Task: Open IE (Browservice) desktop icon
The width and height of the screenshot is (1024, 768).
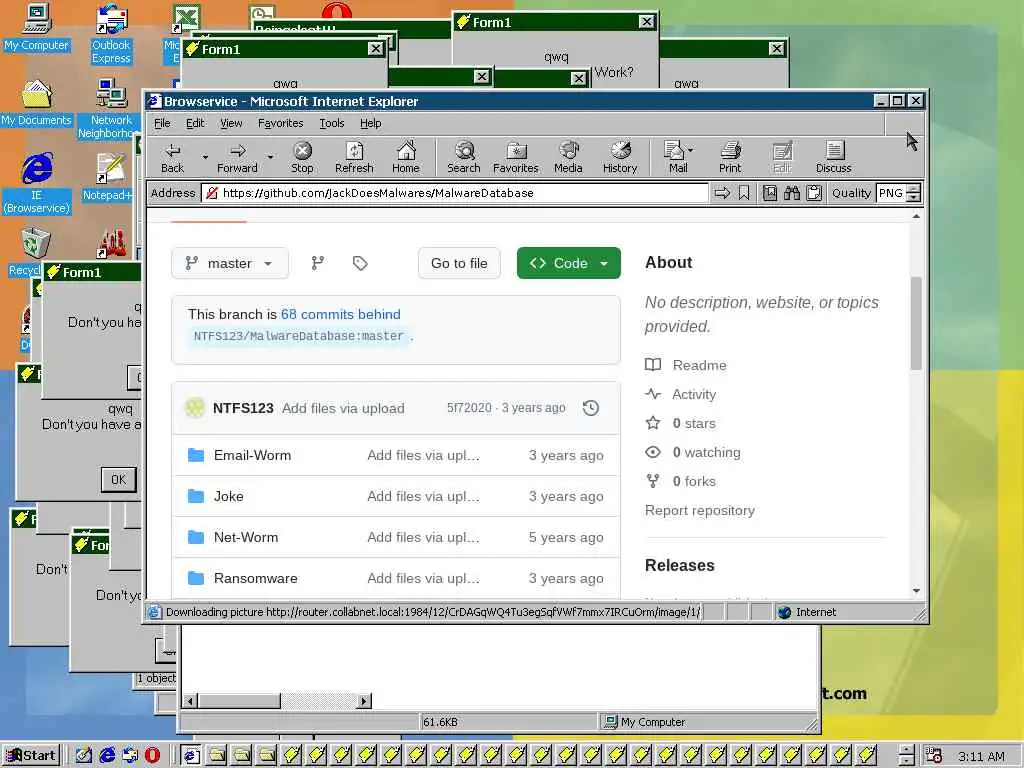Action: 37,183
